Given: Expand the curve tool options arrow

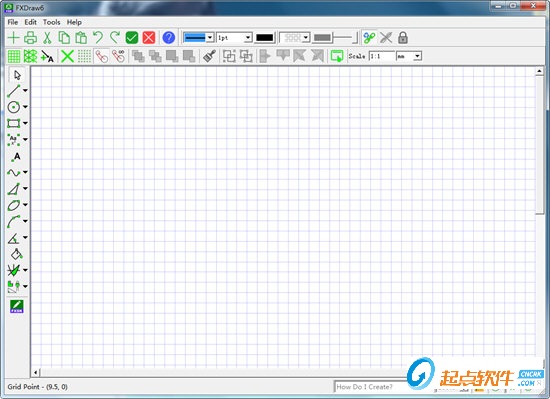Looking at the screenshot, I should click(x=25, y=172).
